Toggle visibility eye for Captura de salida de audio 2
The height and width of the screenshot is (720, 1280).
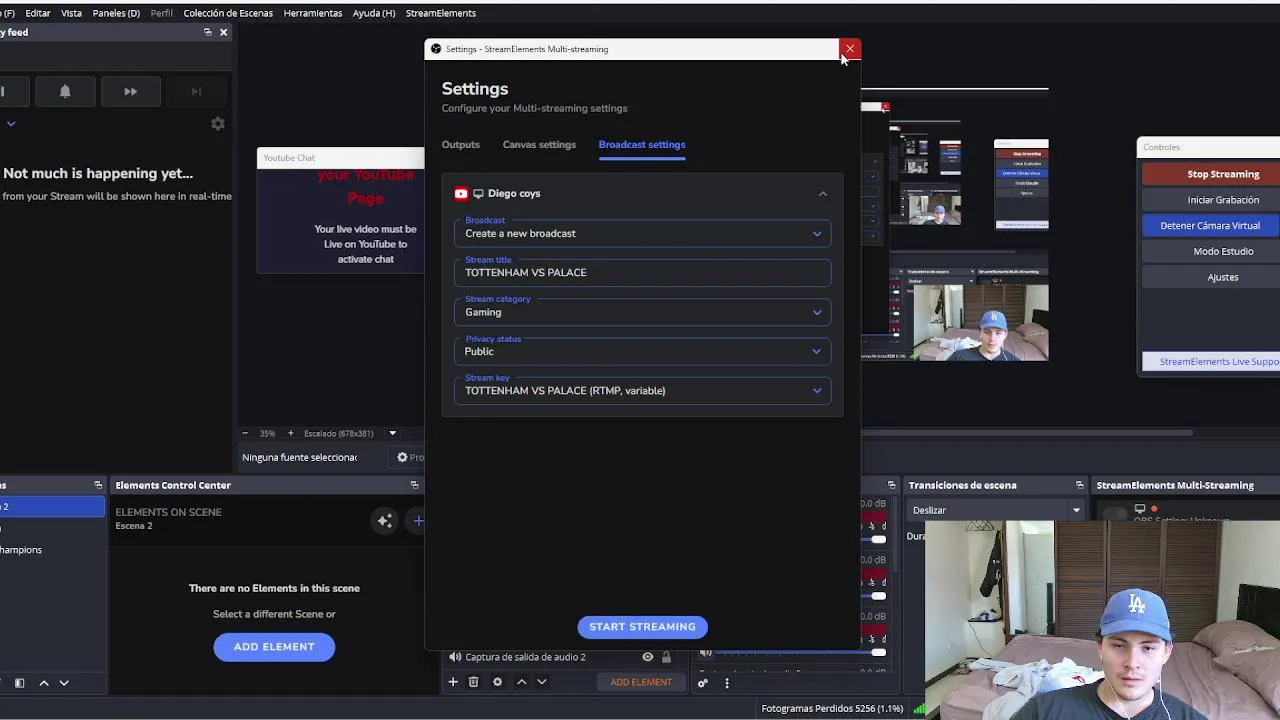tap(647, 657)
